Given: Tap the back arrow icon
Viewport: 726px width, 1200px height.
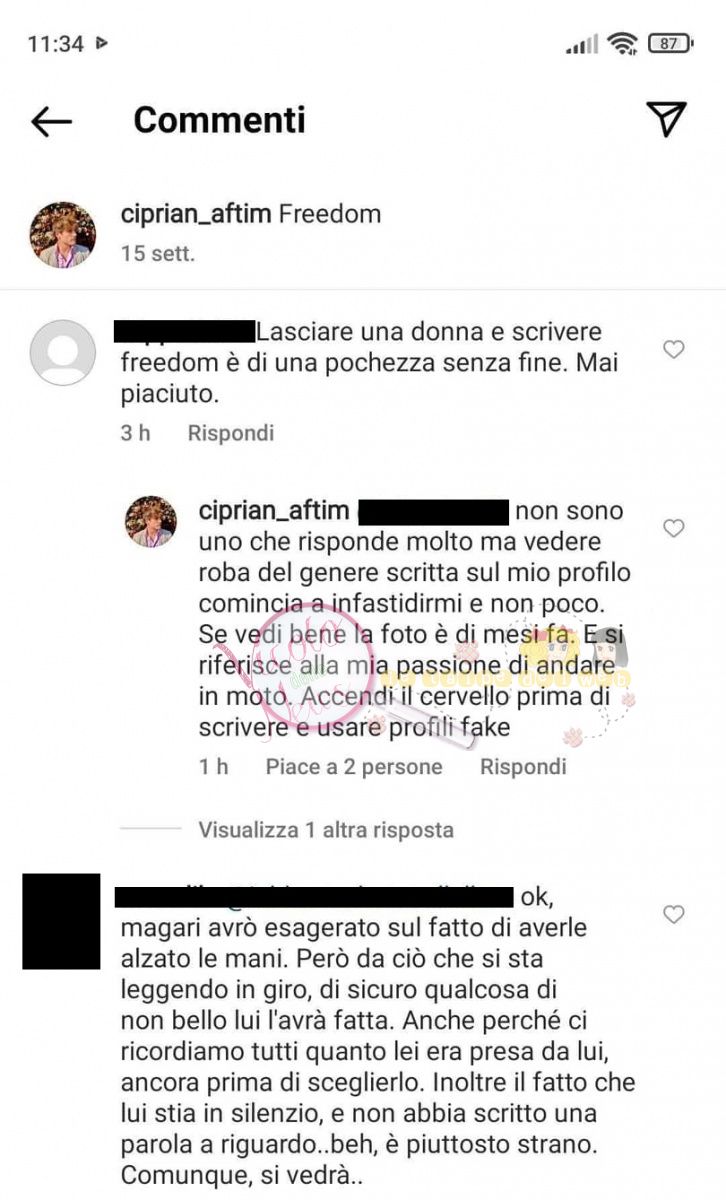Looking at the screenshot, I should [x=52, y=122].
